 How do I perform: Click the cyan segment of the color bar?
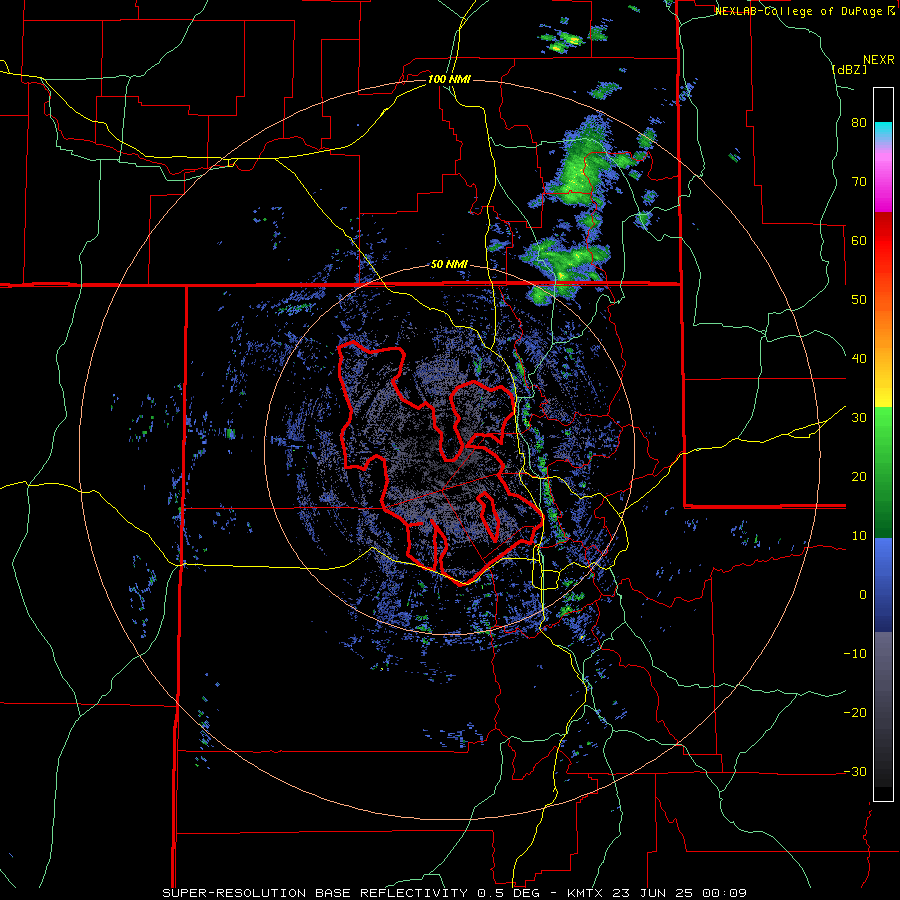coord(883,131)
